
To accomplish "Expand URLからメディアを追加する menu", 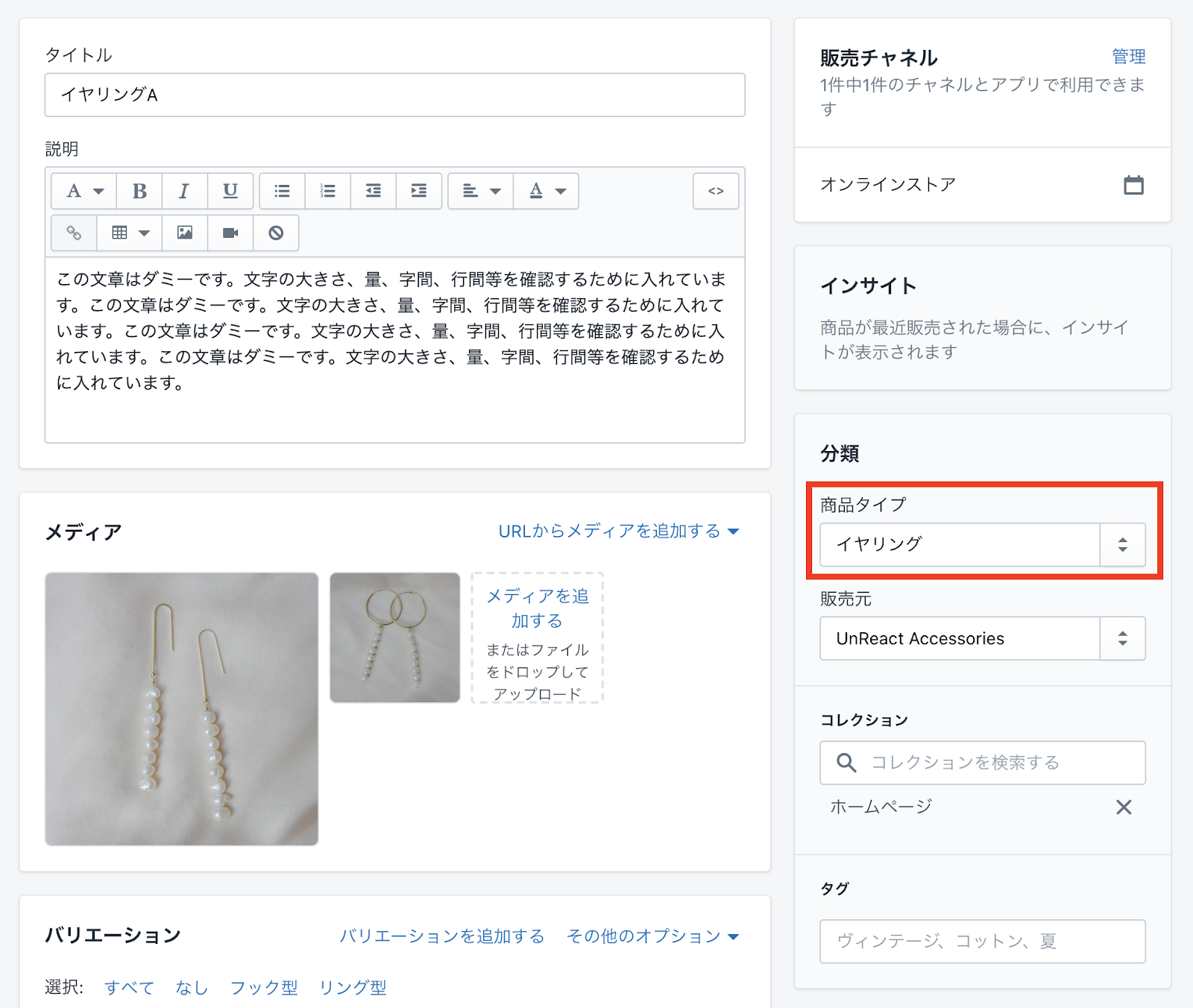I will click(x=618, y=532).
